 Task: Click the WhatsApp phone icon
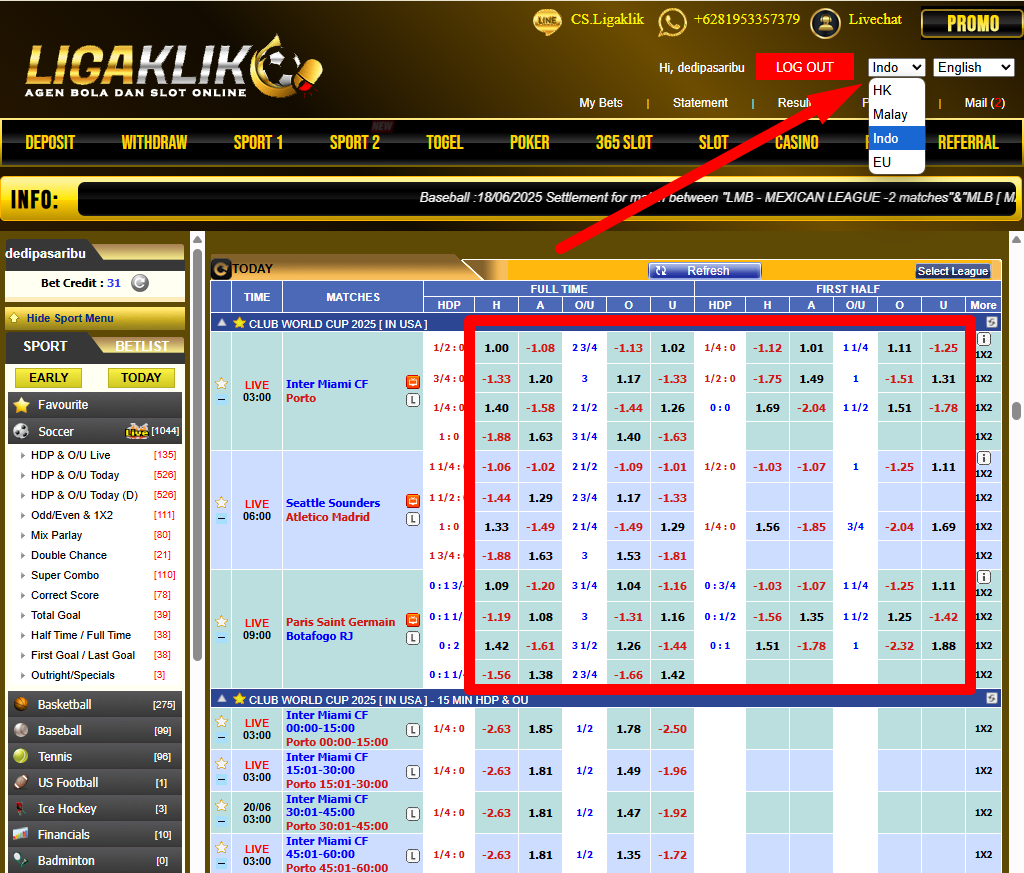(x=672, y=22)
